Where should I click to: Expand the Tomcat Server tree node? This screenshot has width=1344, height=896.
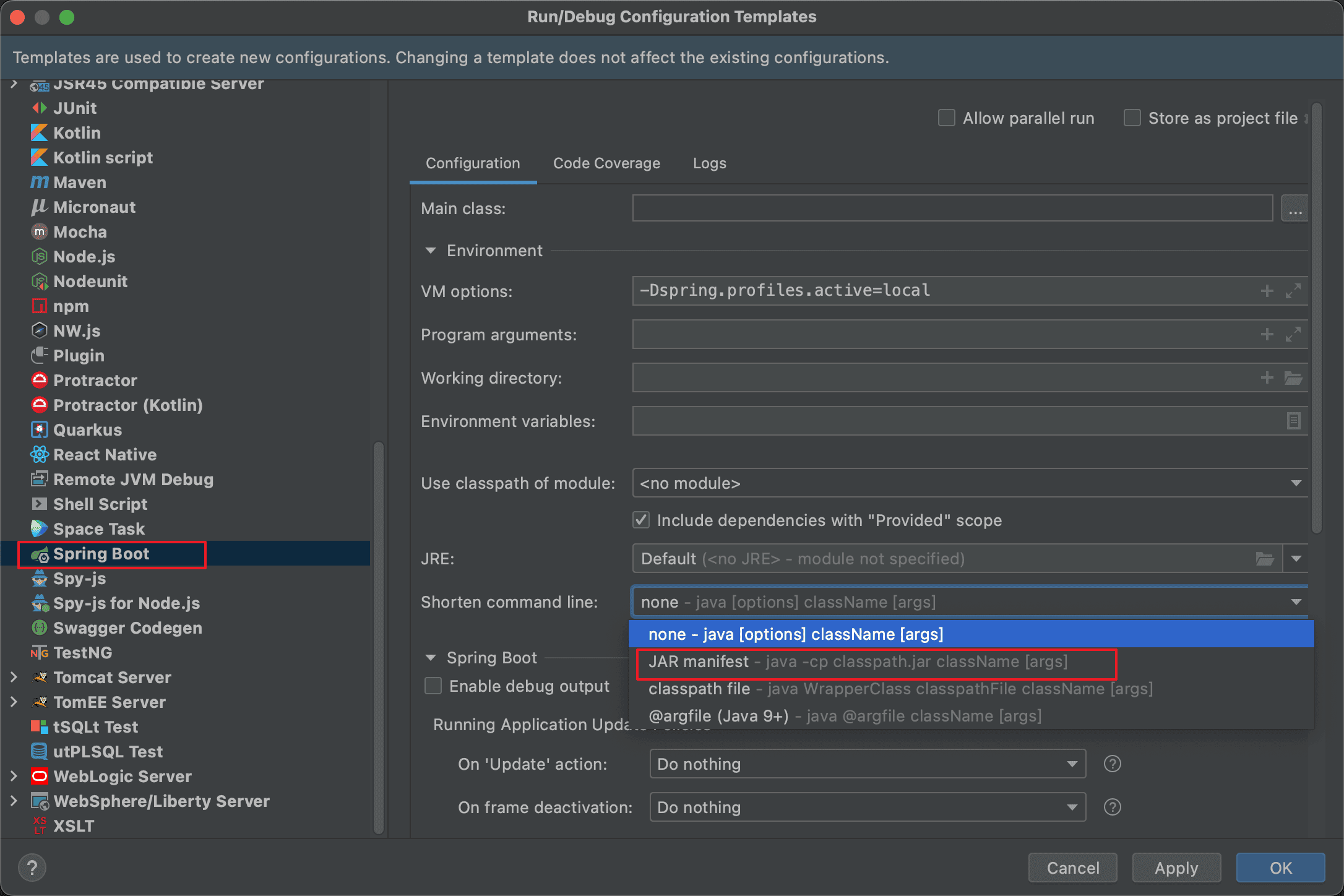click(x=14, y=677)
